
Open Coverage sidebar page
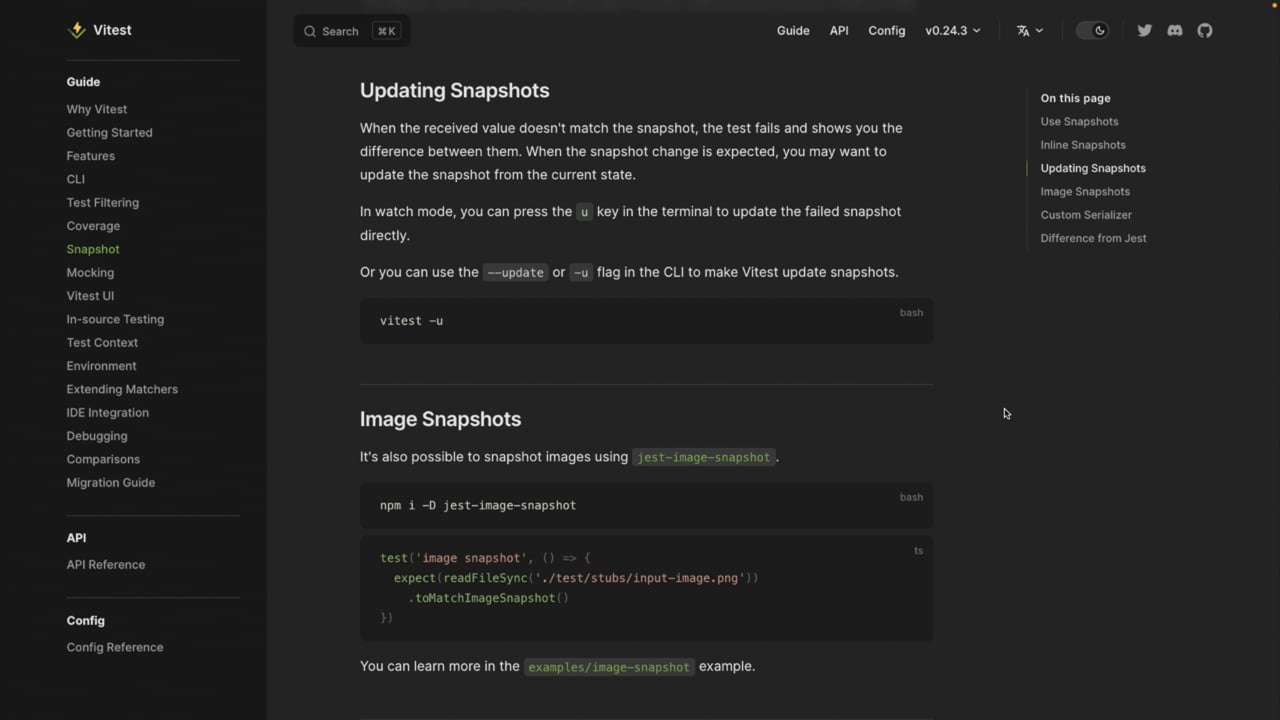pyautogui.click(x=93, y=226)
